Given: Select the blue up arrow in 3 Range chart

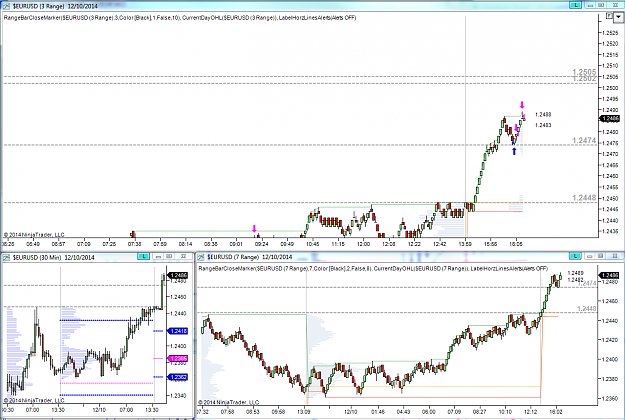Looking at the screenshot, I should tap(514, 151).
